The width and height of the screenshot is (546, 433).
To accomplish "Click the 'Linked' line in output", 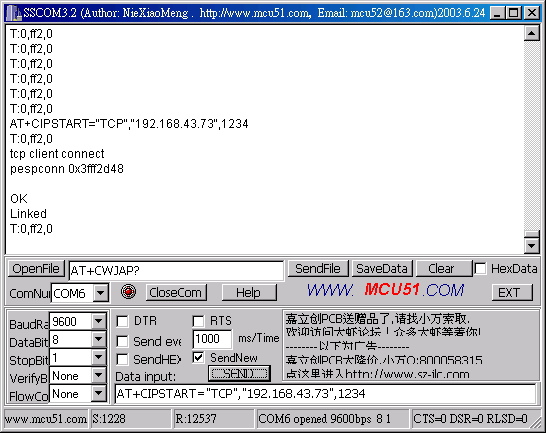I will pyautogui.click(x=28, y=214).
